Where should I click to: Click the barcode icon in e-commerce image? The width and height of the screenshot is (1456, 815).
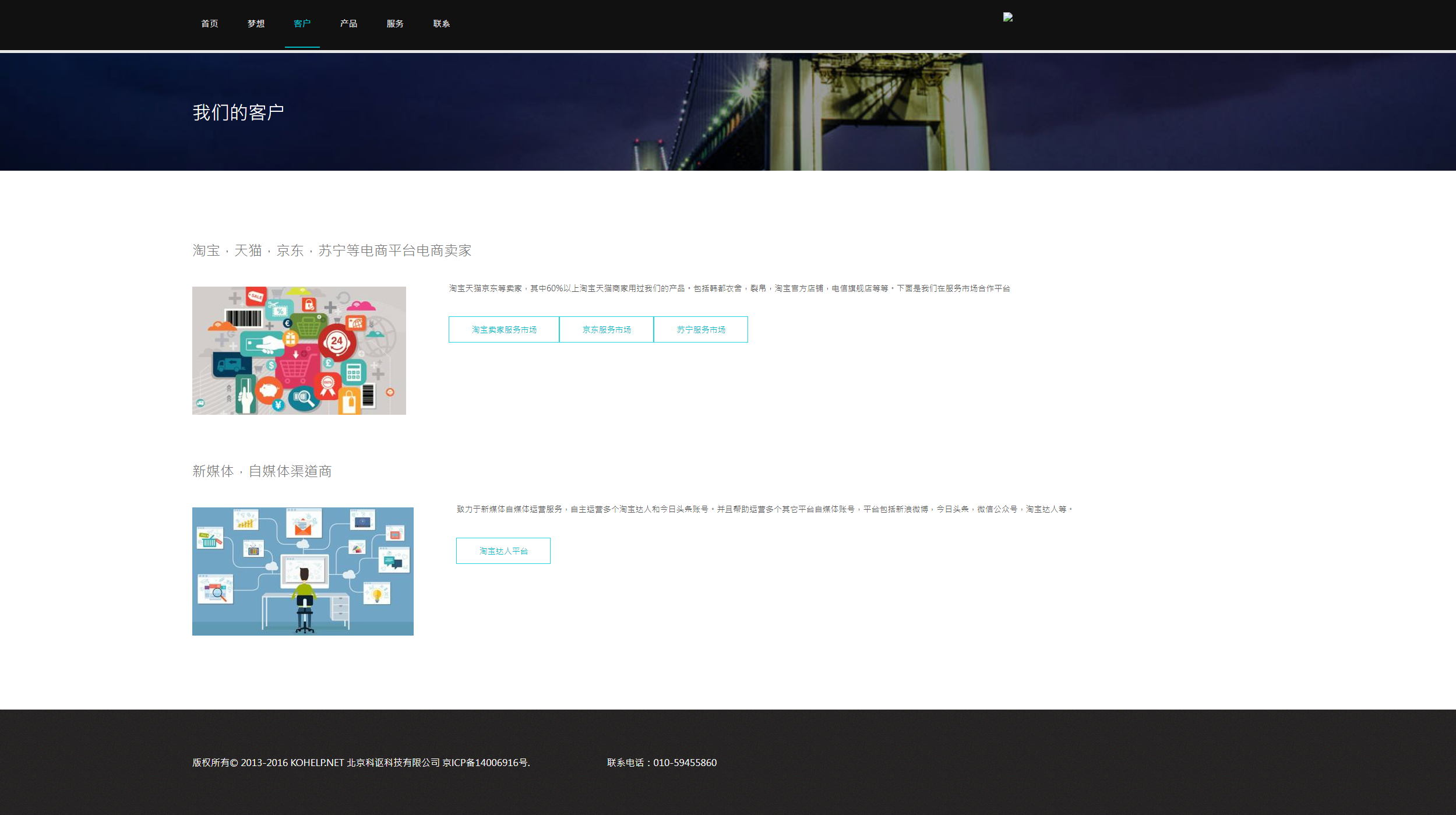[x=244, y=319]
